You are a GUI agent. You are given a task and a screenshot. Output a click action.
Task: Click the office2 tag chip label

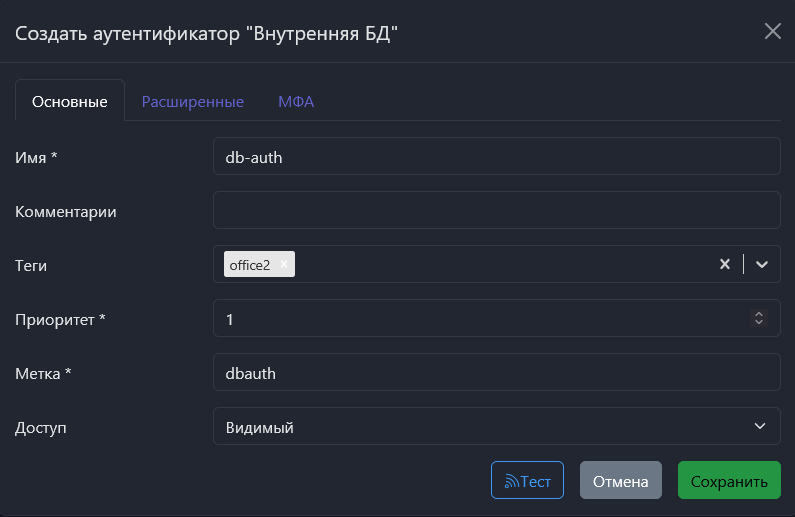250,264
